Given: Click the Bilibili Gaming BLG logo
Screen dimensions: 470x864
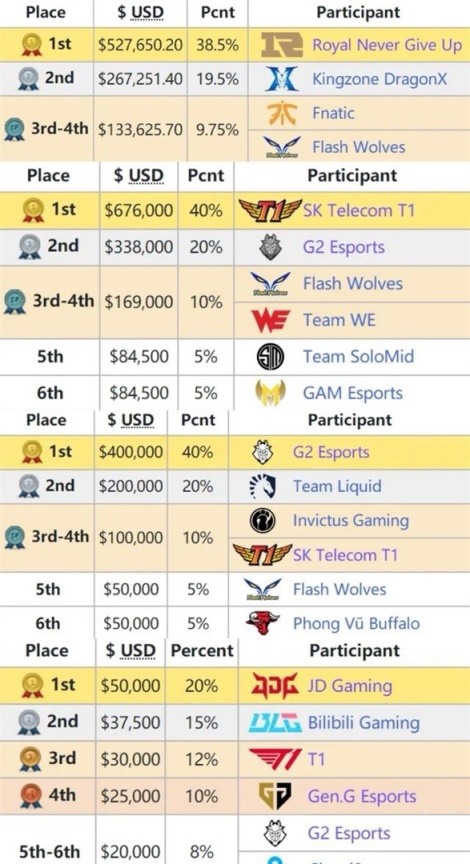Looking at the screenshot, I should tap(275, 723).
